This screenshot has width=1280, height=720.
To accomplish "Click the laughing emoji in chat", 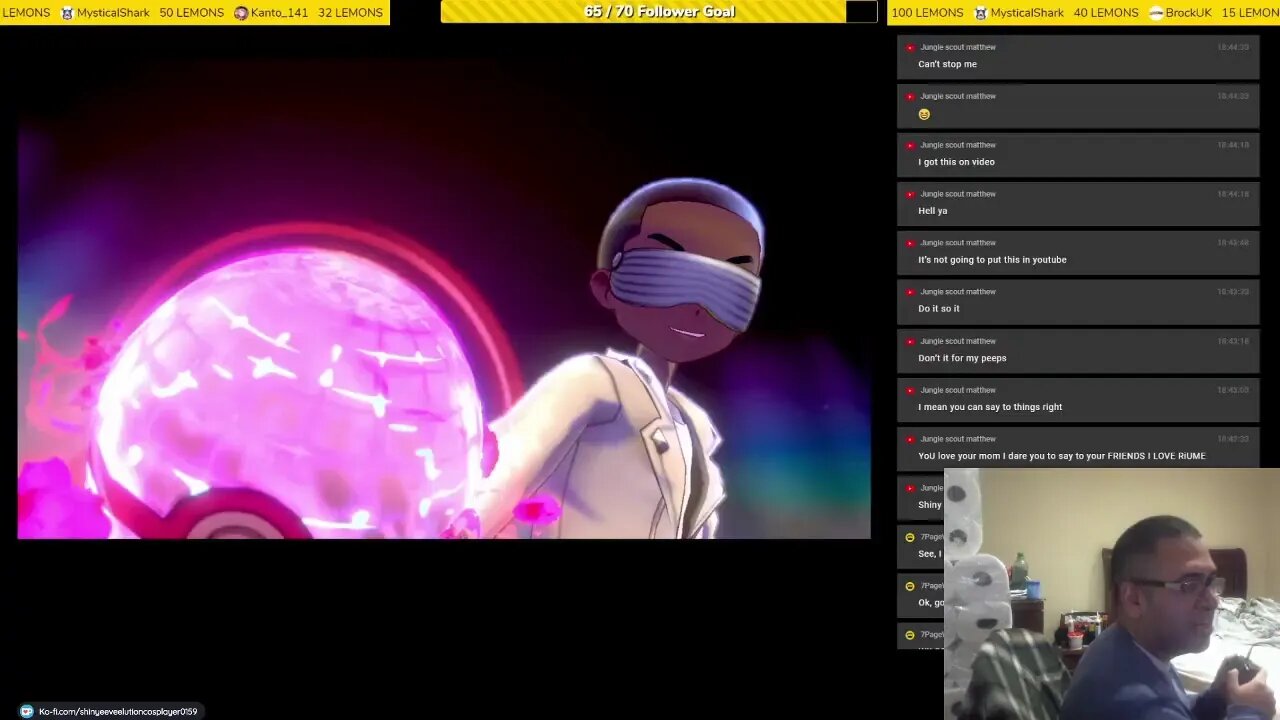I will 924,114.
